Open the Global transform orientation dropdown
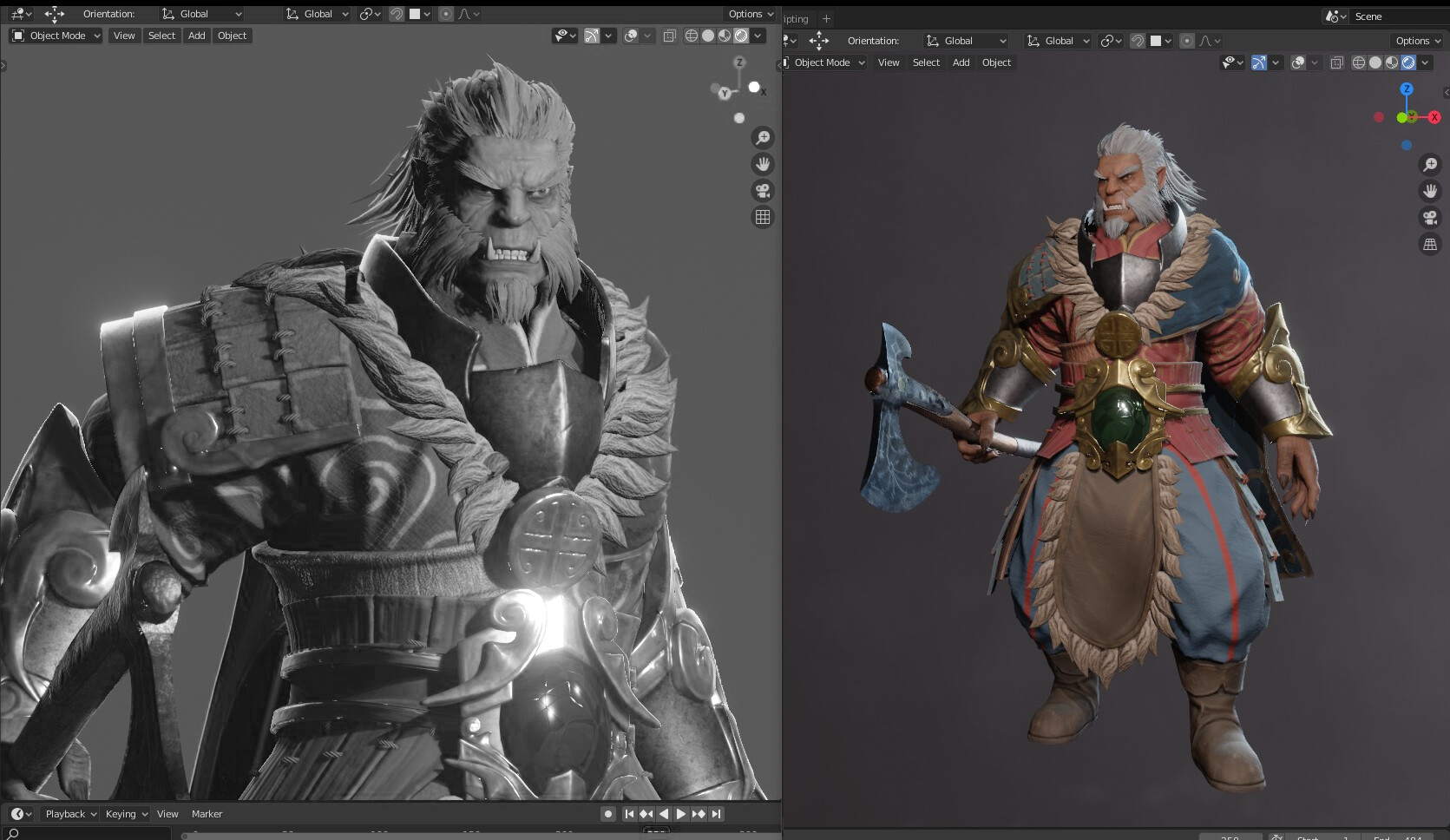Screen dimensions: 1450x840 click(x=200, y=14)
